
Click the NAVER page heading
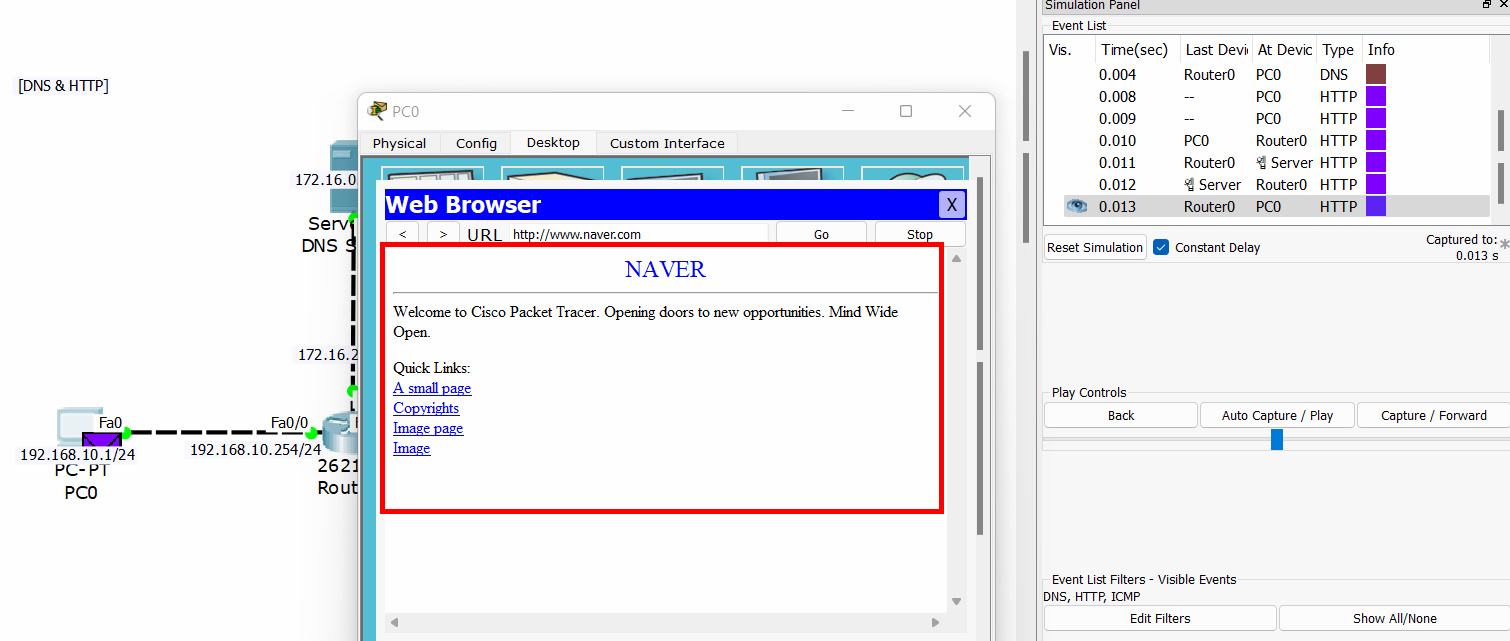[x=665, y=269]
